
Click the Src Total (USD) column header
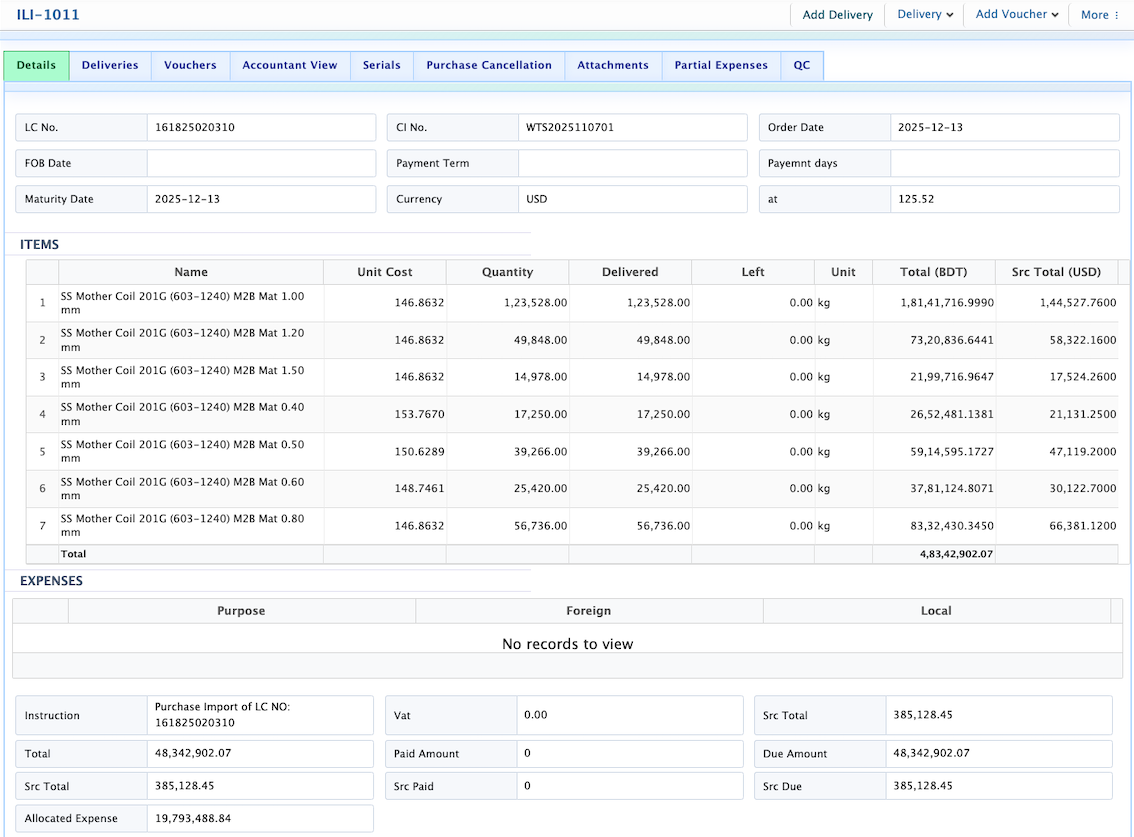(x=1056, y=272)
